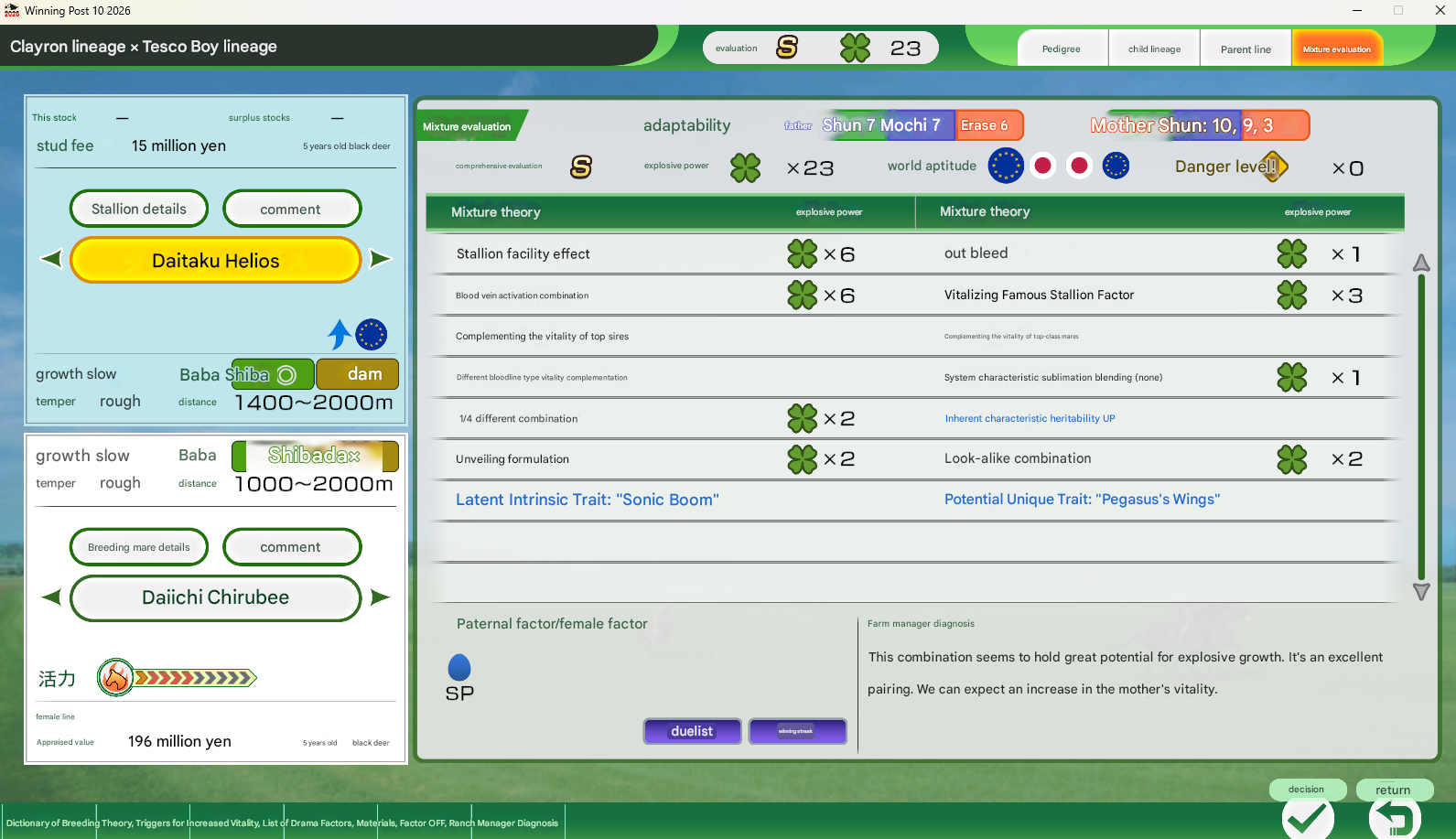Click the S evaluation rank icon in header

click(x=787, y=48)
